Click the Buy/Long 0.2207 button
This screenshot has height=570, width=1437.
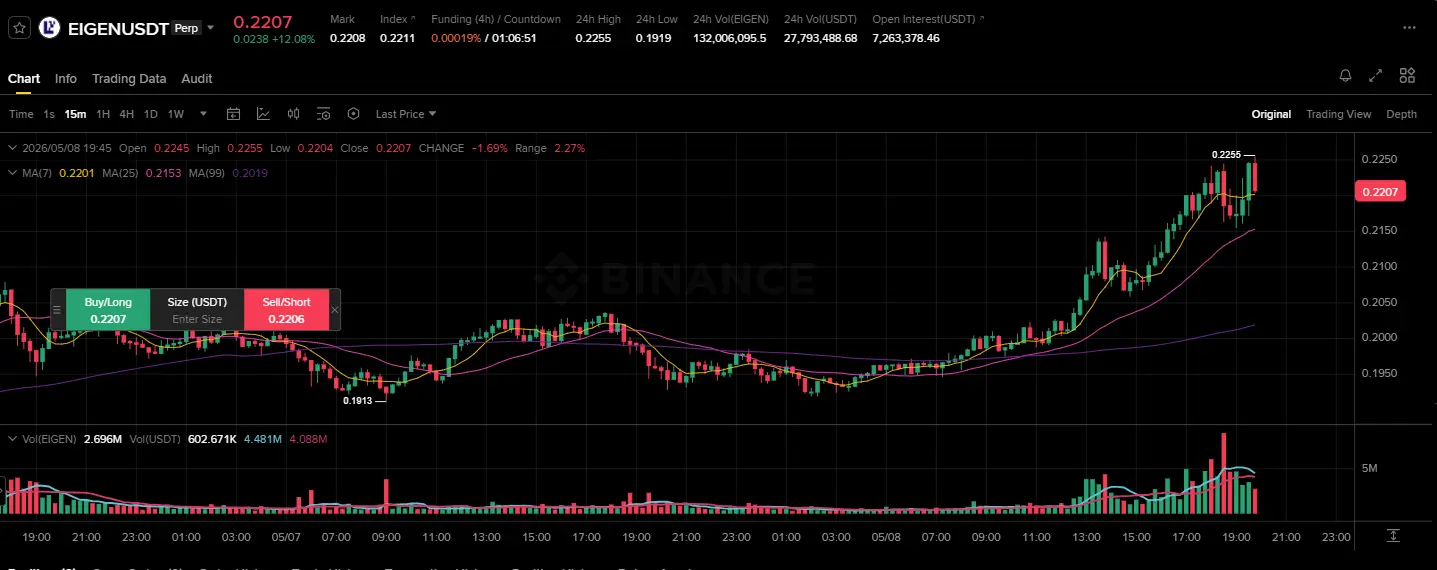point(108,310)
